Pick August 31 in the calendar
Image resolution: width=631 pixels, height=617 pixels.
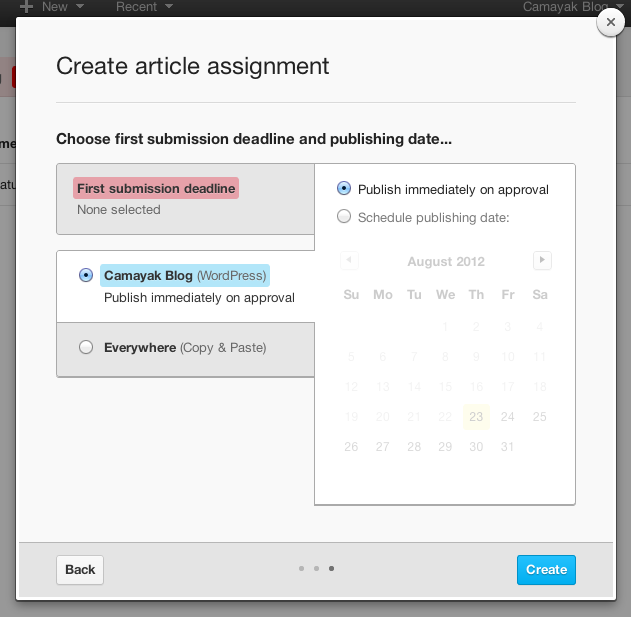(508, 447)
